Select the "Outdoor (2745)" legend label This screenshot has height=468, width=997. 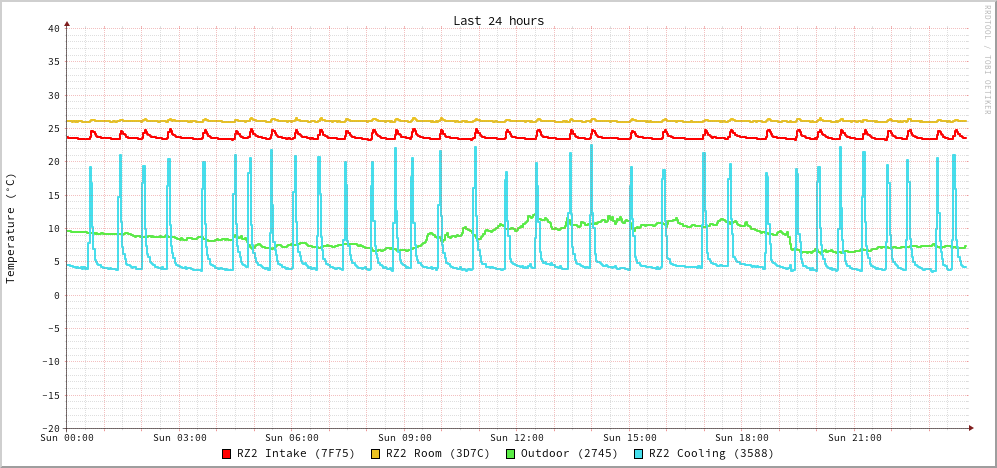tap(569, 454)
